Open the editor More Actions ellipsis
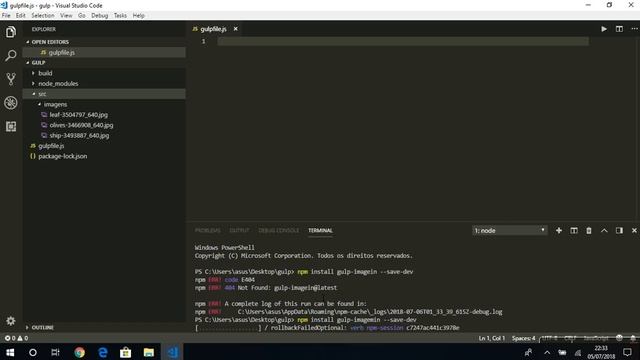This screenshot has height=360, width=640. 634,29
